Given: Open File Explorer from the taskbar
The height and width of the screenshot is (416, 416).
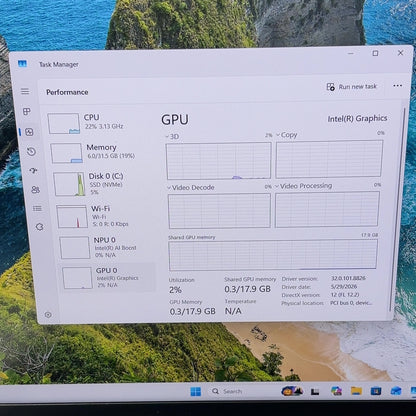Looking at the screenshot, I should [x=356, y=391].
